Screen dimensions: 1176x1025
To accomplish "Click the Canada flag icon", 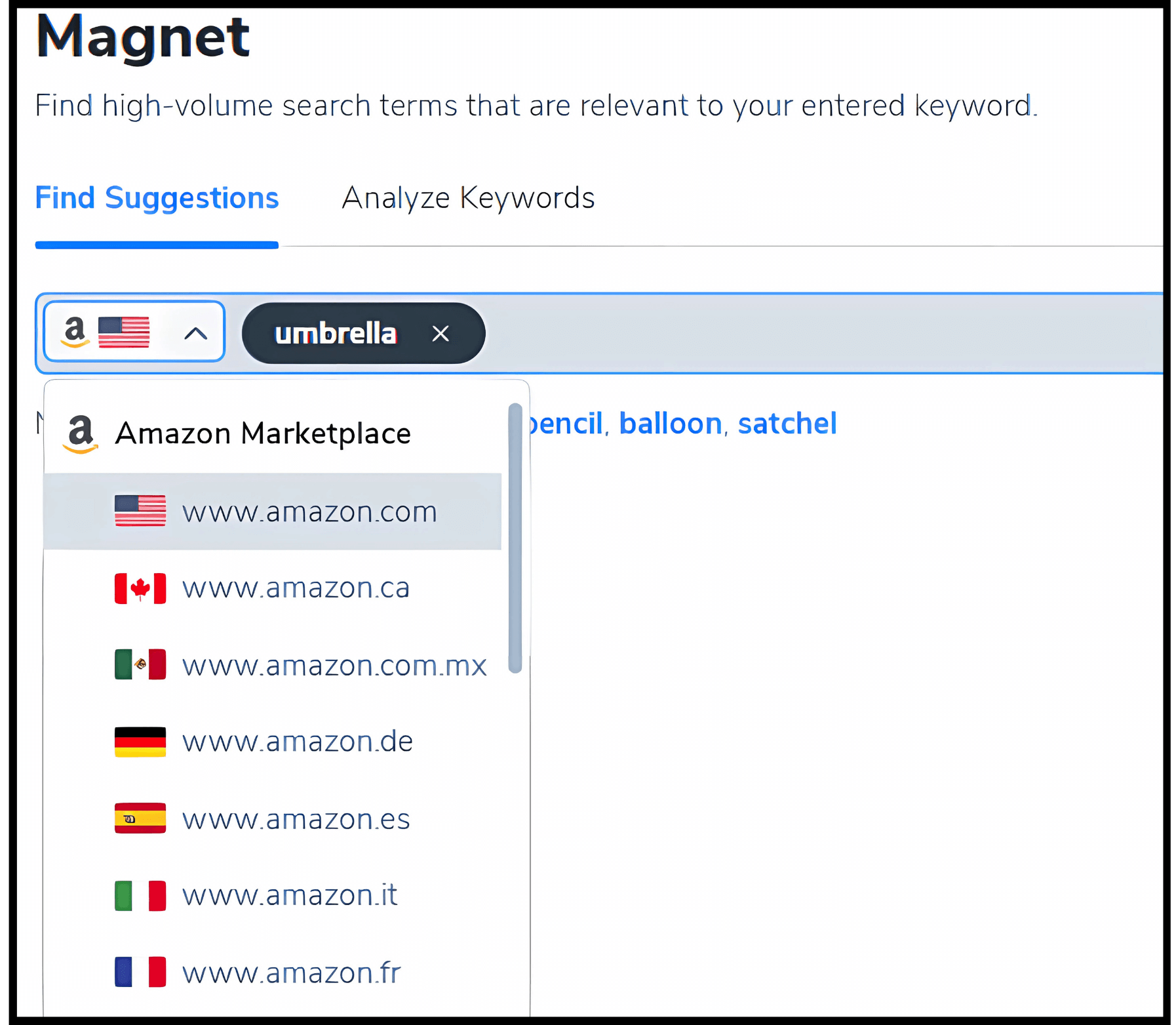I will coord(140,588).
